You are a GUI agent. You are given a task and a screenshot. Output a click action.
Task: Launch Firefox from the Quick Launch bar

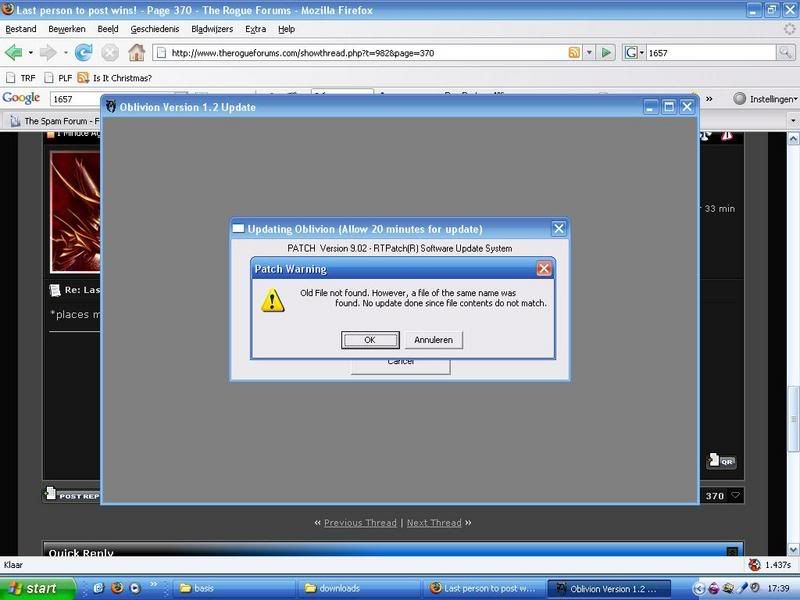(117, 588)
